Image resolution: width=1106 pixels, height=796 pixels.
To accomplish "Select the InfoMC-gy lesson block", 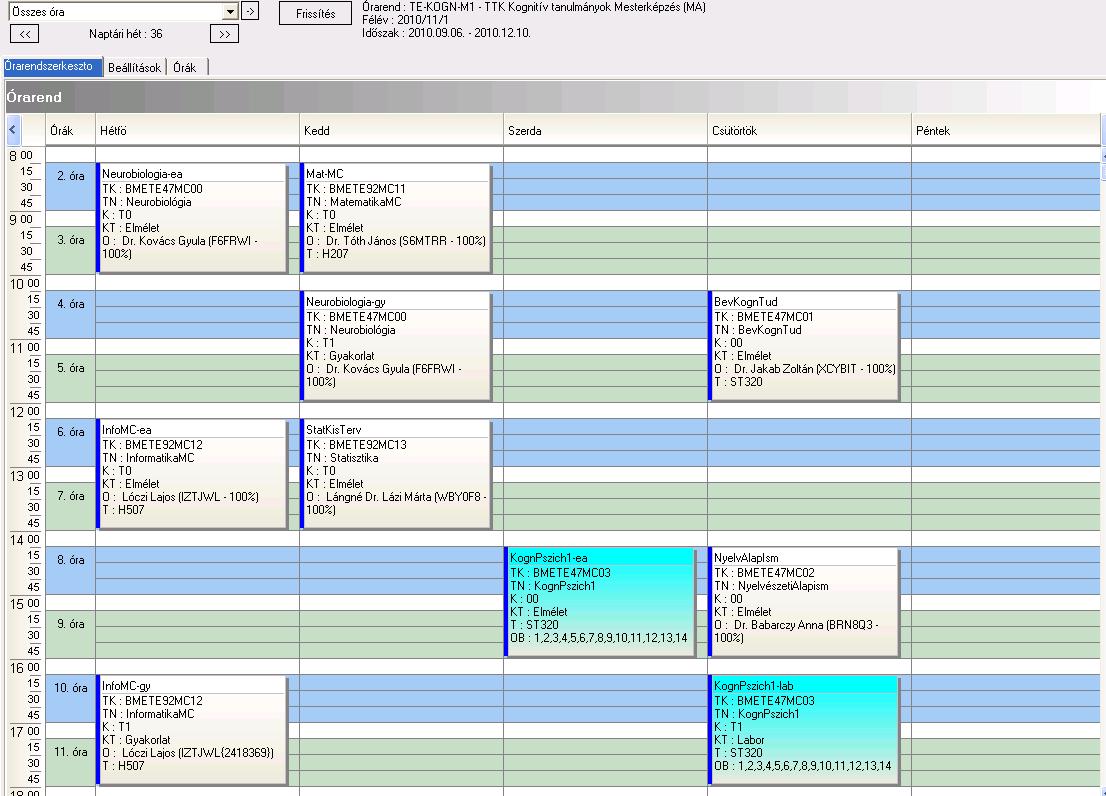I will pyautogui.click(x=192, y=730).
